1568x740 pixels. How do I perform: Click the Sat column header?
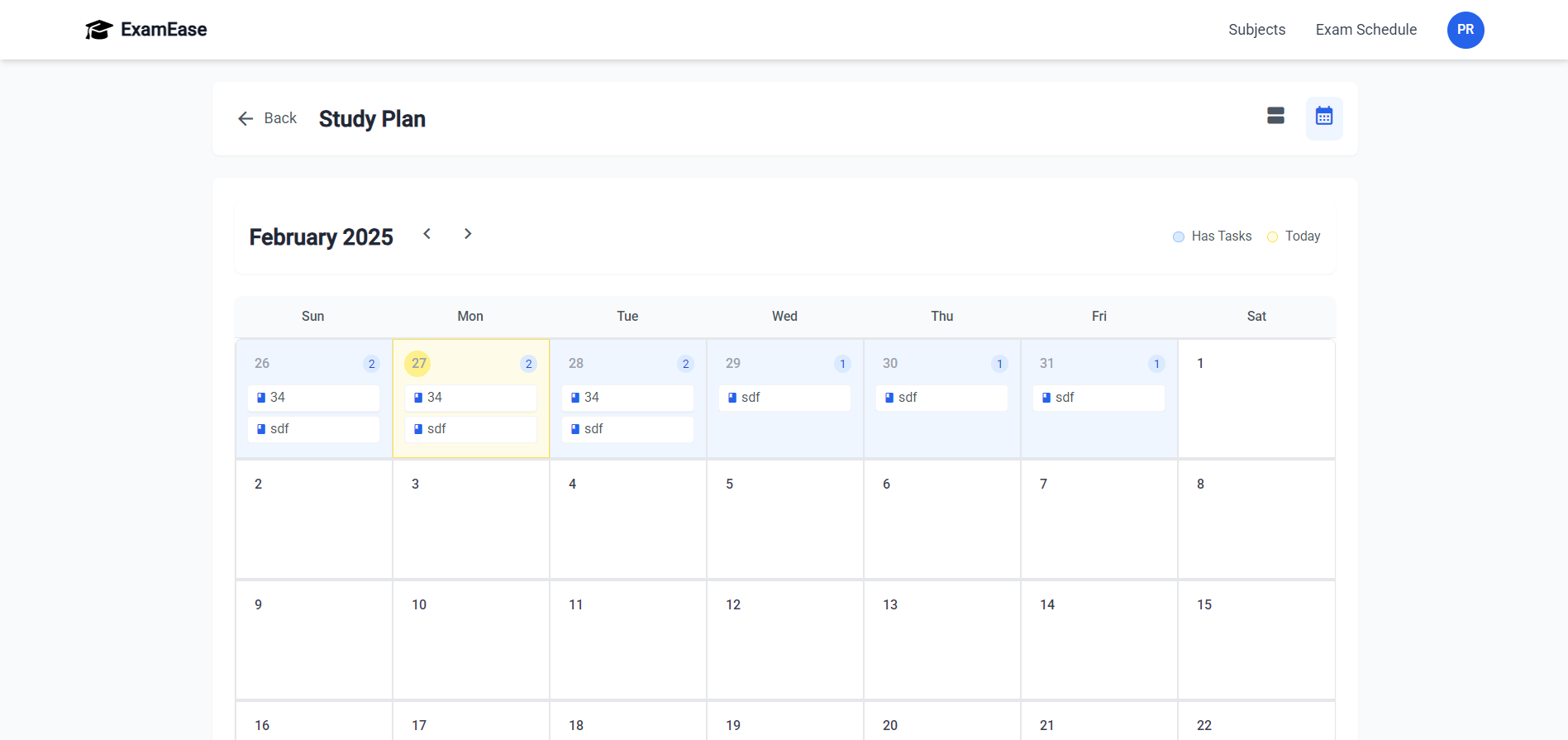[x=1256, y=317]
